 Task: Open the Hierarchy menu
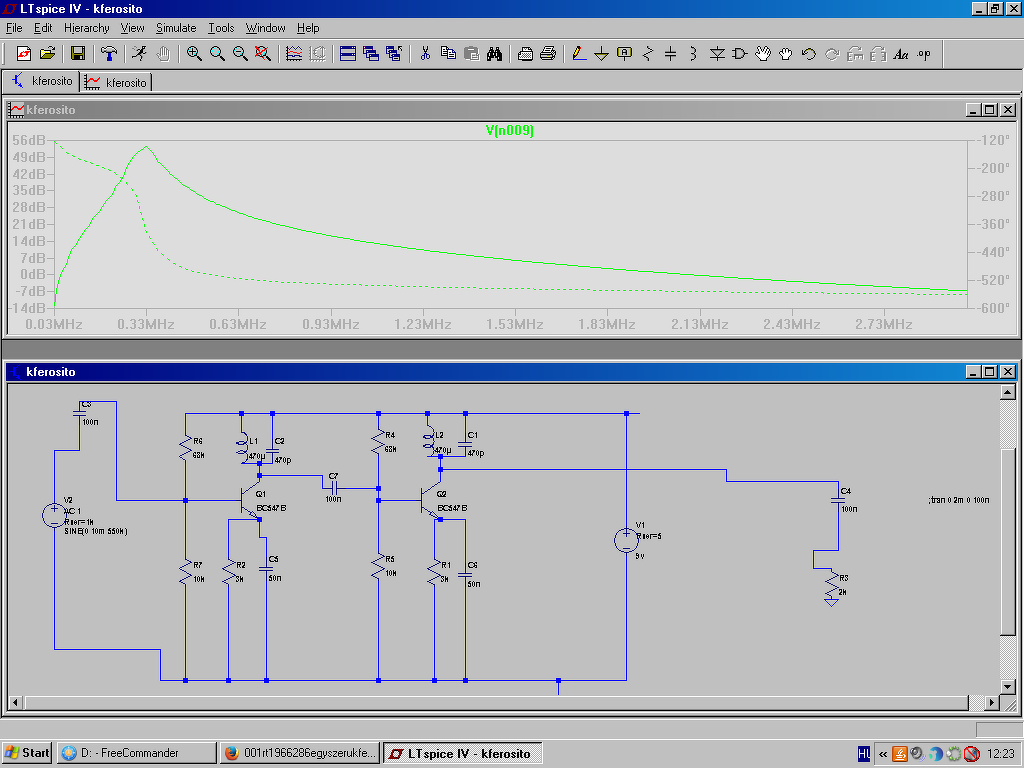click(x=87, y=28)
